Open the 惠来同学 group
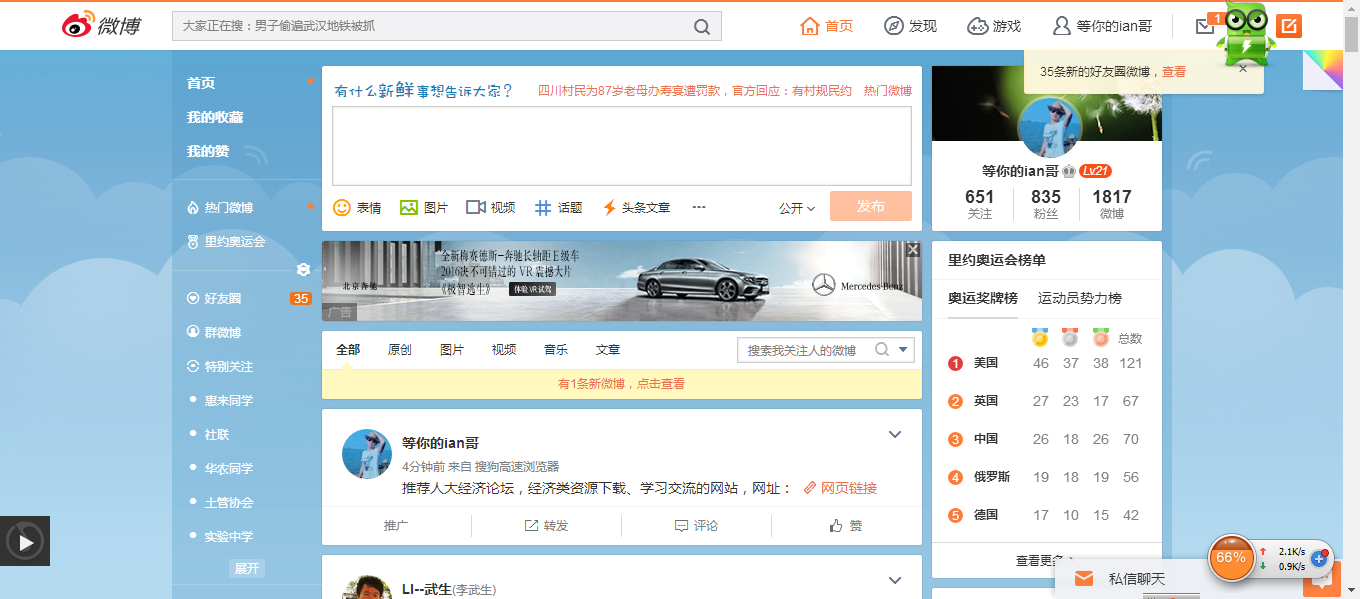The width and height of the screenshot is (1360, 599). pyautogui.click(x=229, y=400)
